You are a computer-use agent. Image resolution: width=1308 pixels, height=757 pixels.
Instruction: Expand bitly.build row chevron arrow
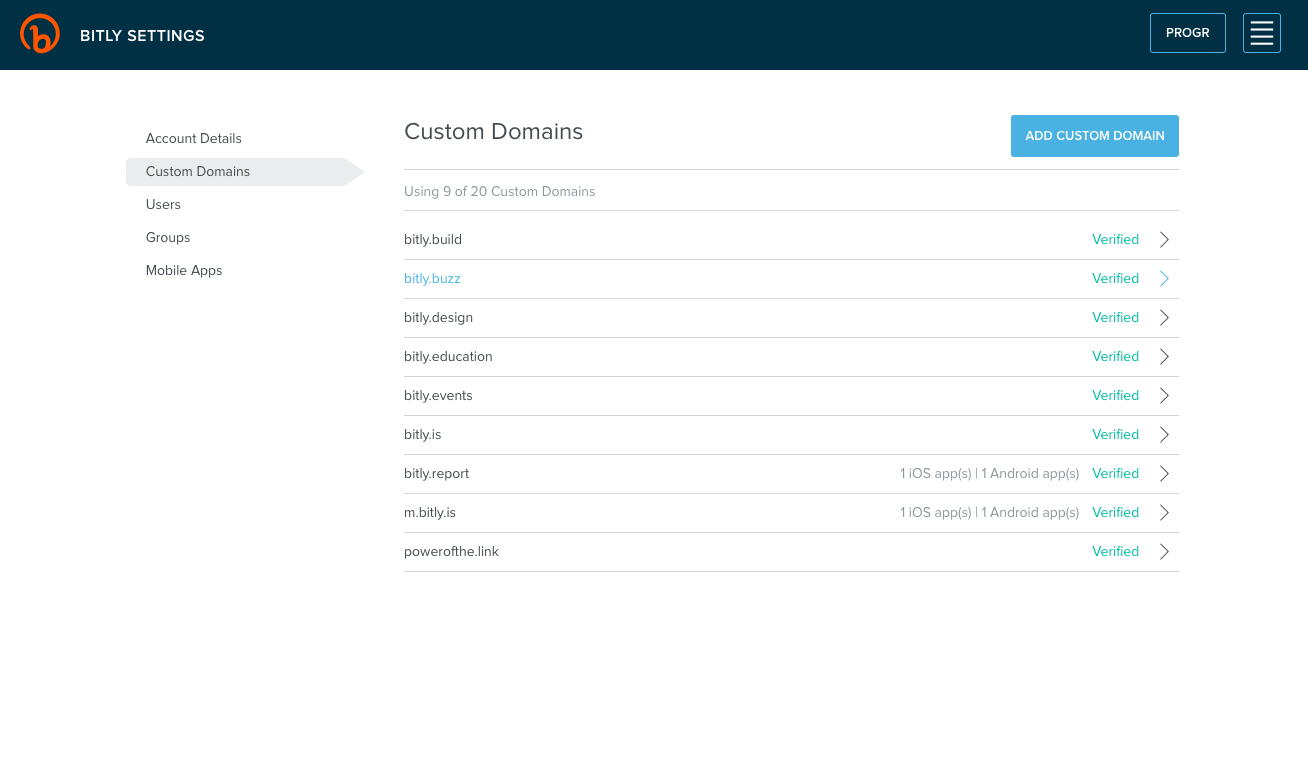click(1164, 240)
